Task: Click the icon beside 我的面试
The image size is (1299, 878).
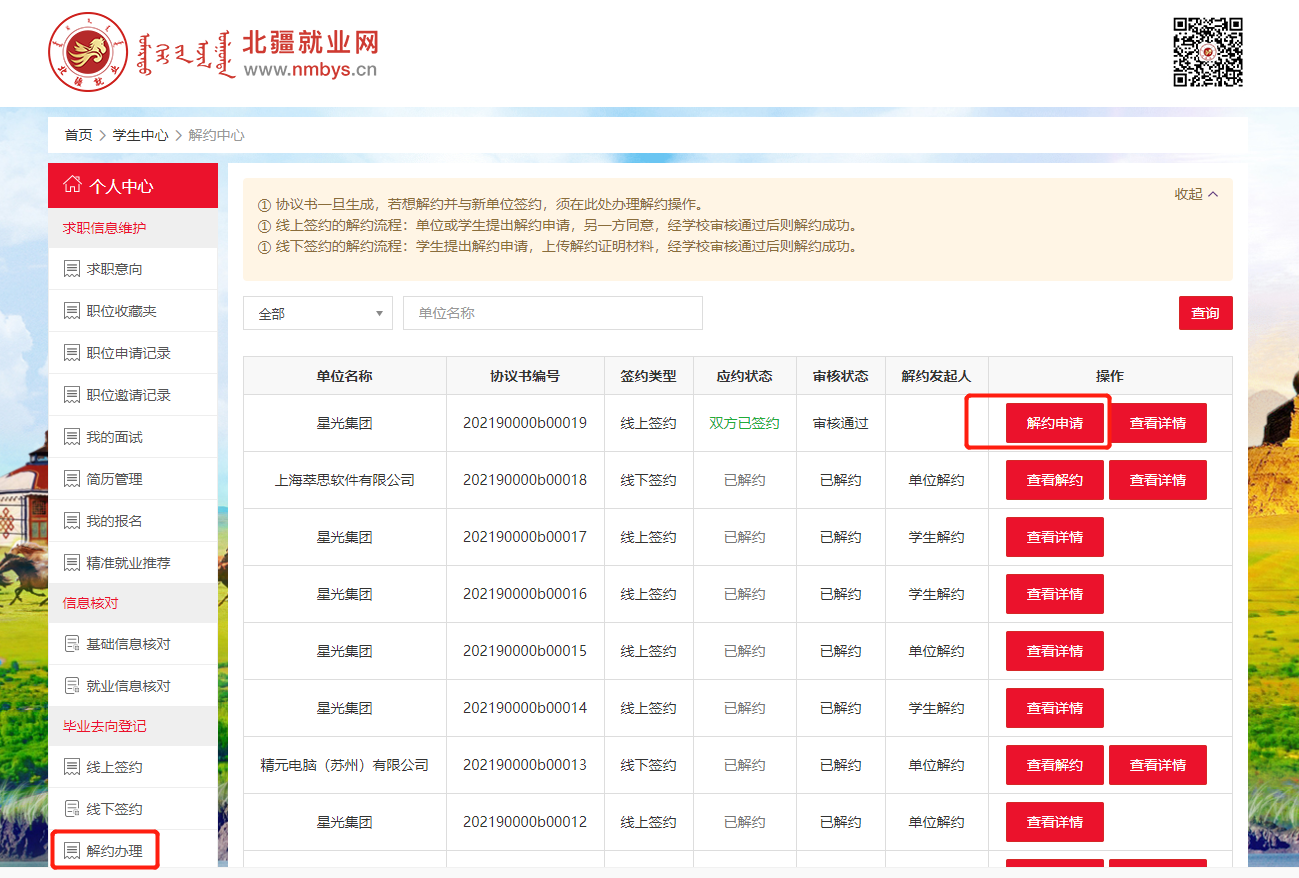Action: click(72, 437)
